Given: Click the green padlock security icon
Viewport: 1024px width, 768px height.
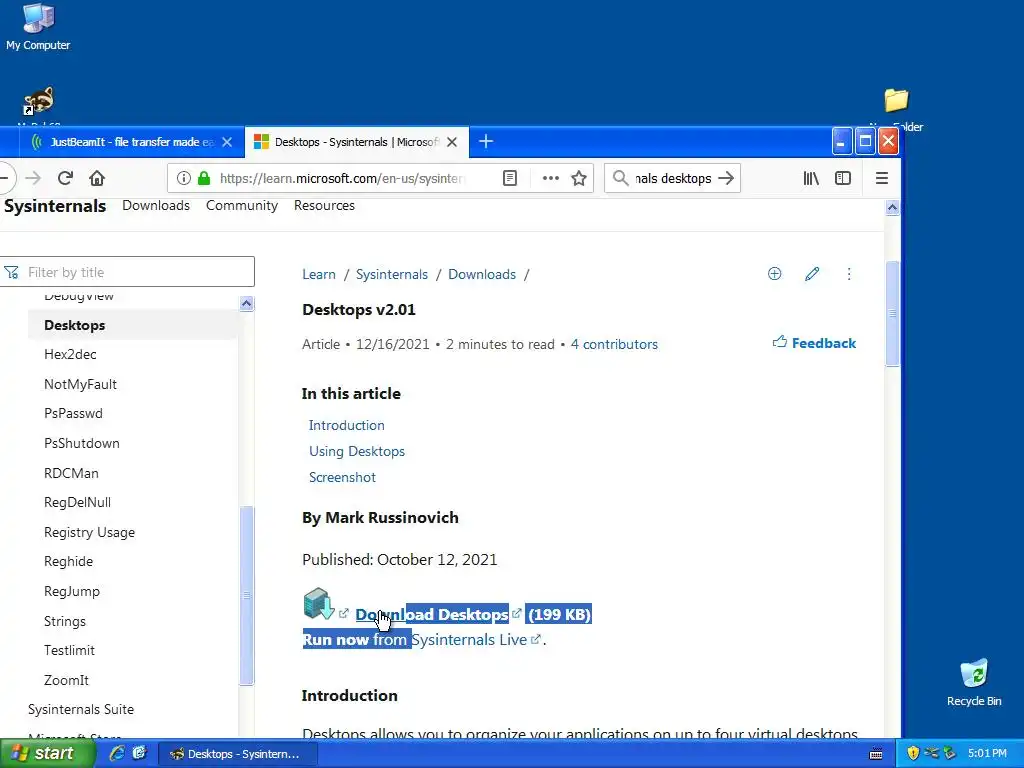Looking at the screenshot, I should 204,178.
